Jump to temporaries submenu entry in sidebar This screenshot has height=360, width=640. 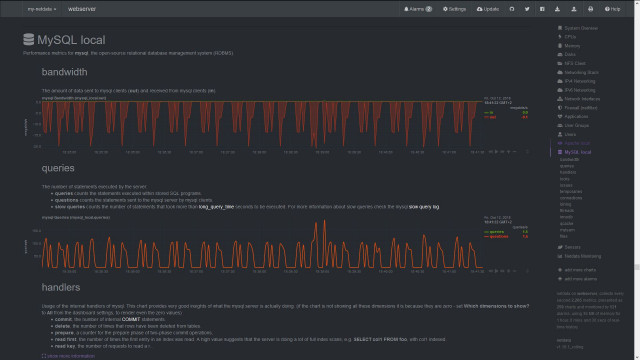tap(571, 191)
